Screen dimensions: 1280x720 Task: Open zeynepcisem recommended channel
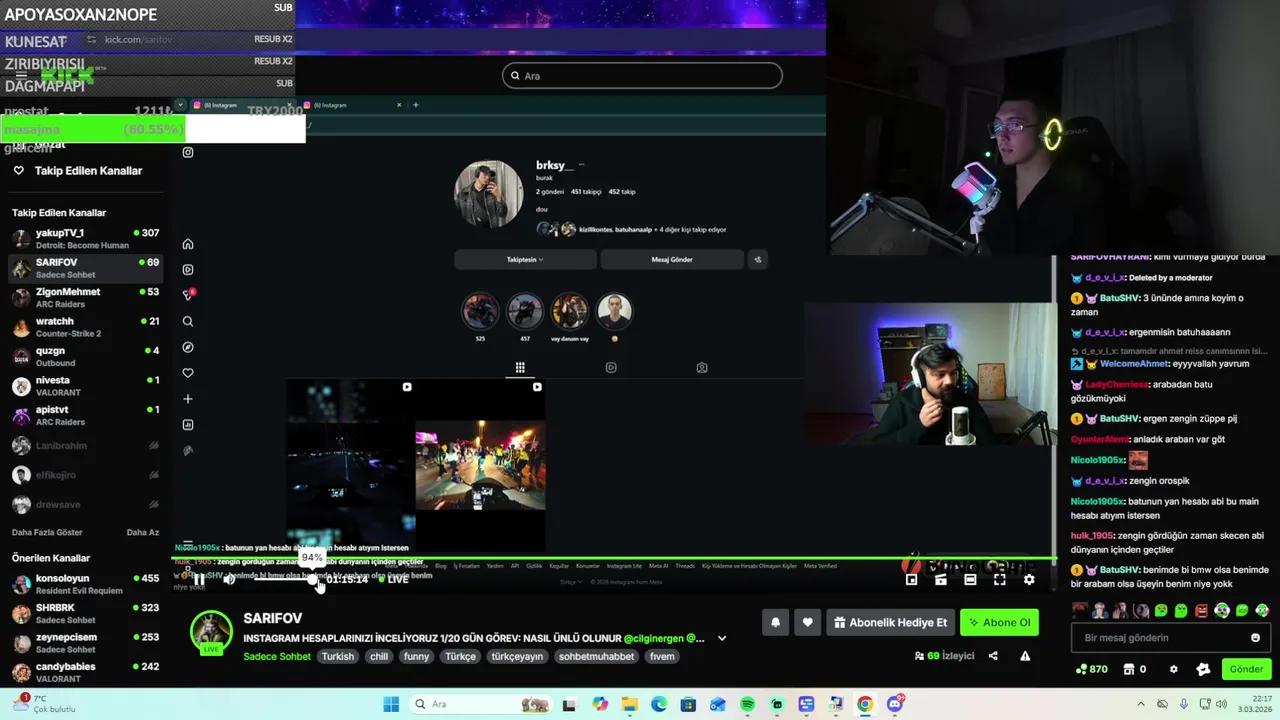(x=85, y=643)
